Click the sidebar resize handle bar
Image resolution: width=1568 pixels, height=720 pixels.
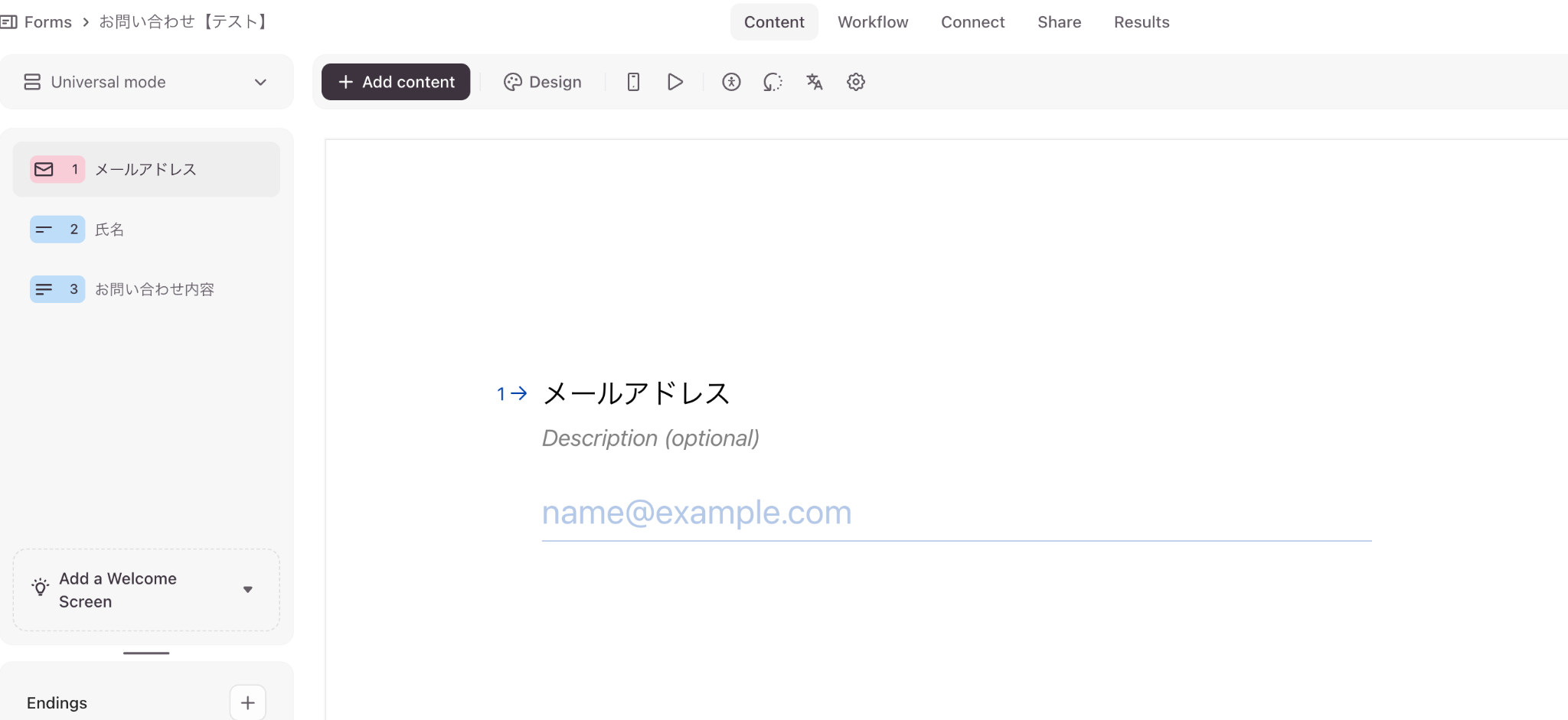coord(146,653)
